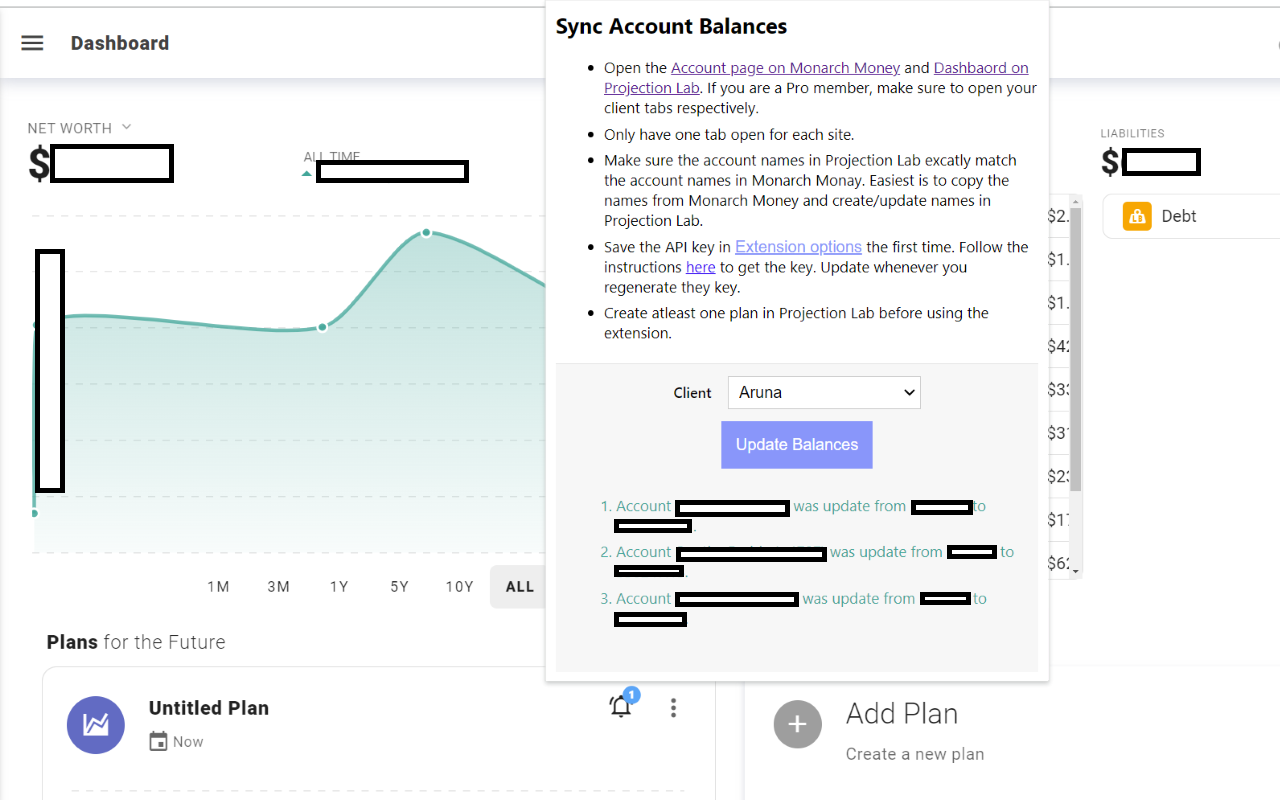Open the Client dropdown showing Aruna
The width and height of the screenshot is (1280, 800).
pos(824,392)
